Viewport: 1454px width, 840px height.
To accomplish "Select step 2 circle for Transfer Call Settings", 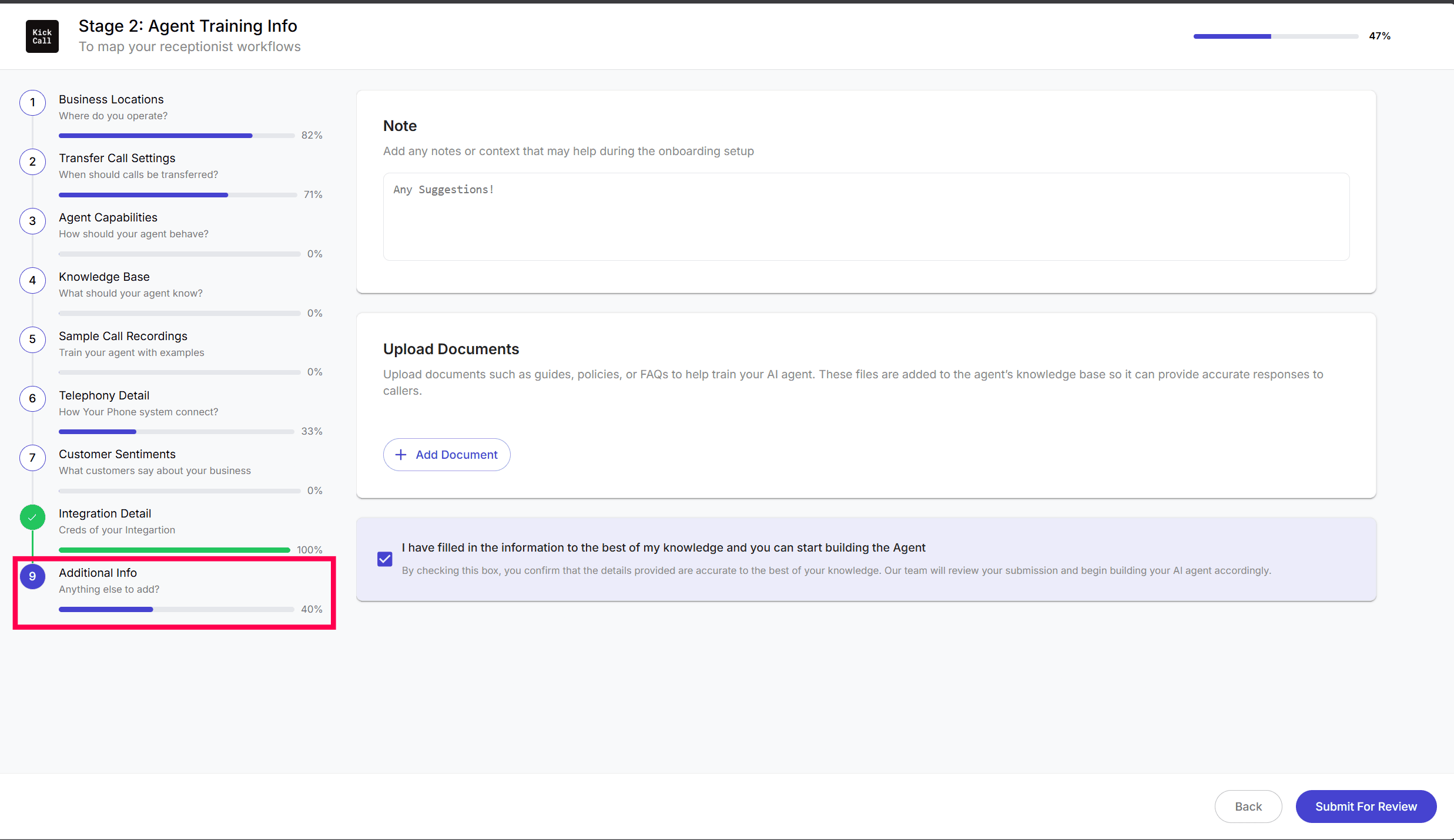I will pyautogui.click(x=33, y=162).
